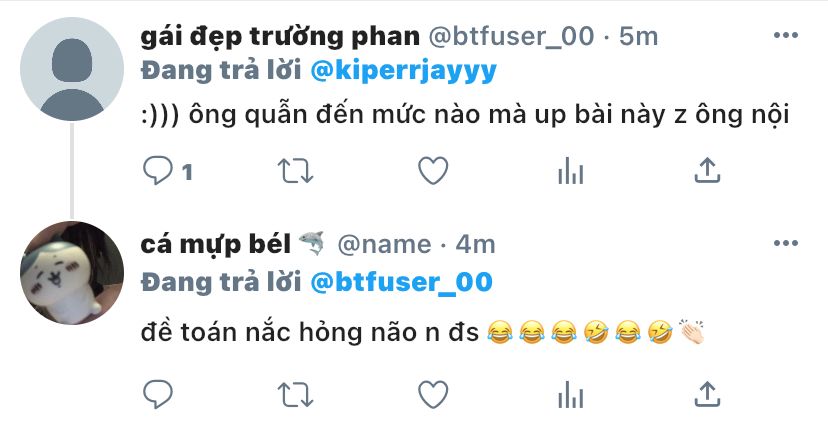This screenshot has width=828, height=426.
Task: View analytics for @btfuser_00's tweet
Action: pyautogui.click(x=571, y=171)
